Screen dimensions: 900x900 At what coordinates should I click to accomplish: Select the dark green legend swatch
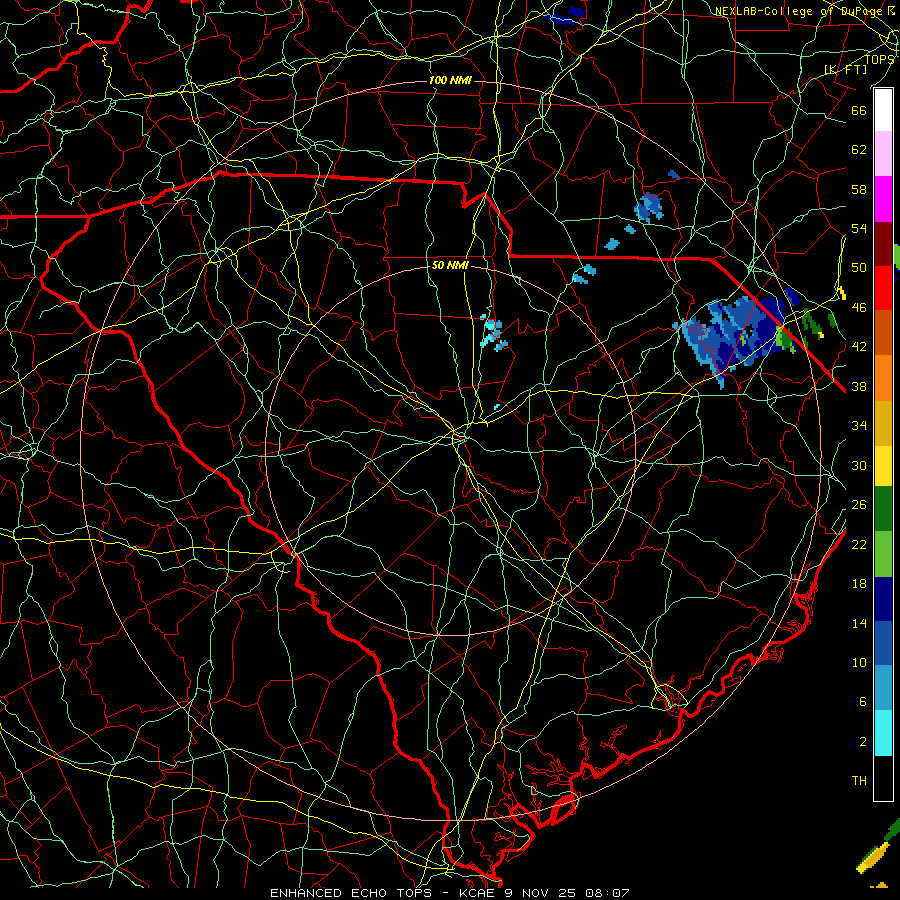tap(883, 509)
